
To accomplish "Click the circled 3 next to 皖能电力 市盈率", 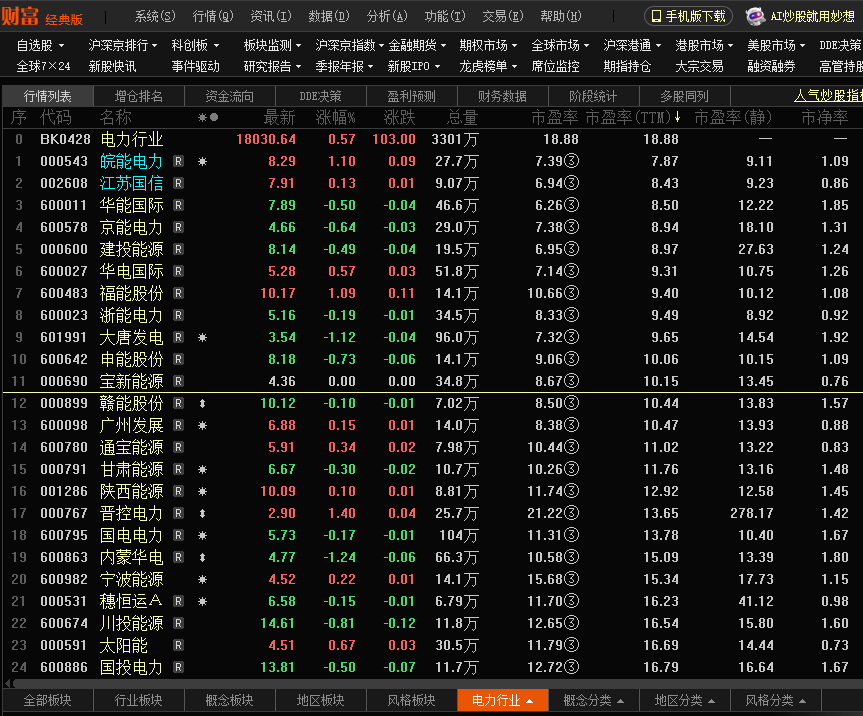I will [x=572, y=161].
